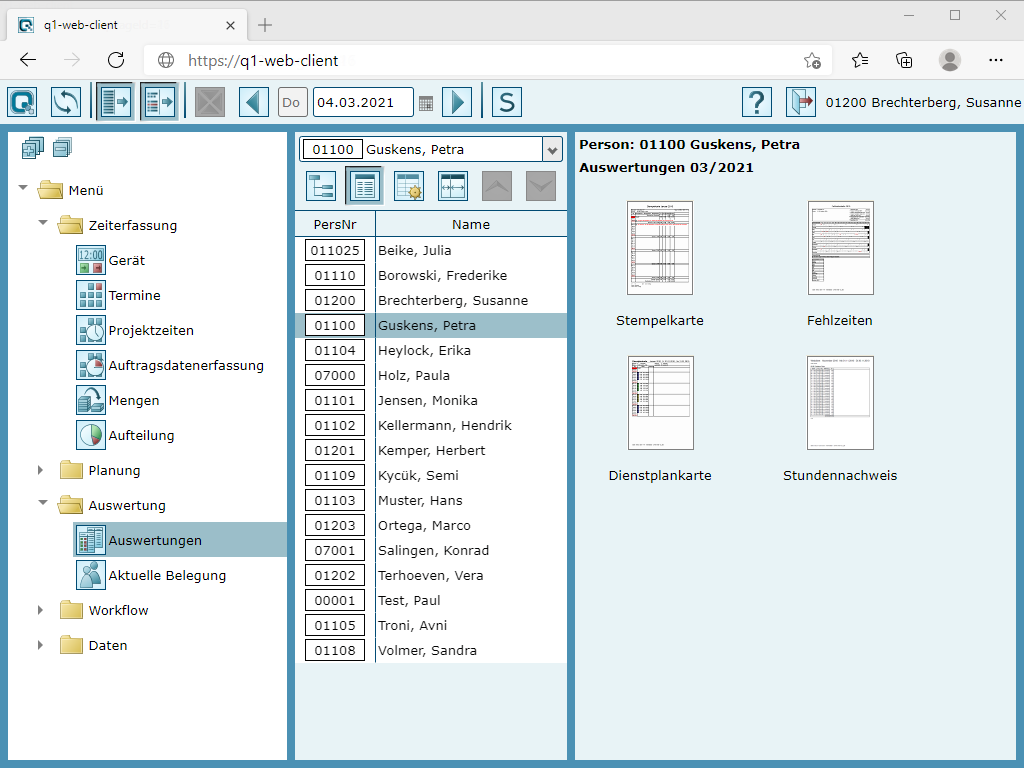Toggle the menu panel visibility button
This screenshot has height=768, width=1024.
click(x=115, y=102)
